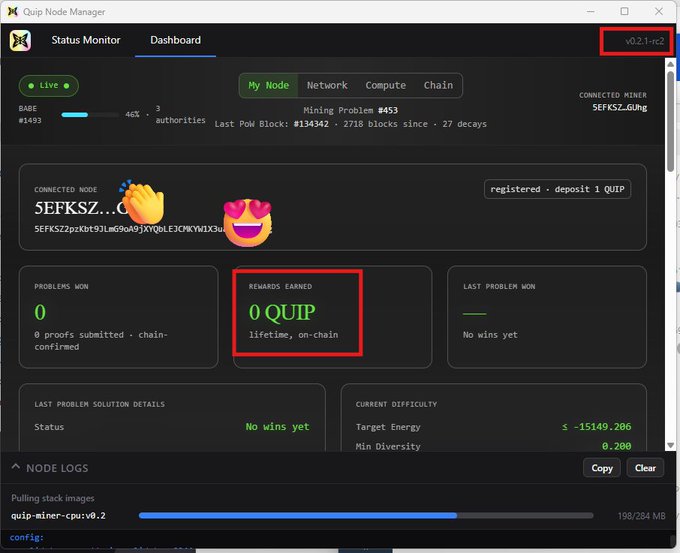Click the scrollbar down arrow

tap(670, 445)
